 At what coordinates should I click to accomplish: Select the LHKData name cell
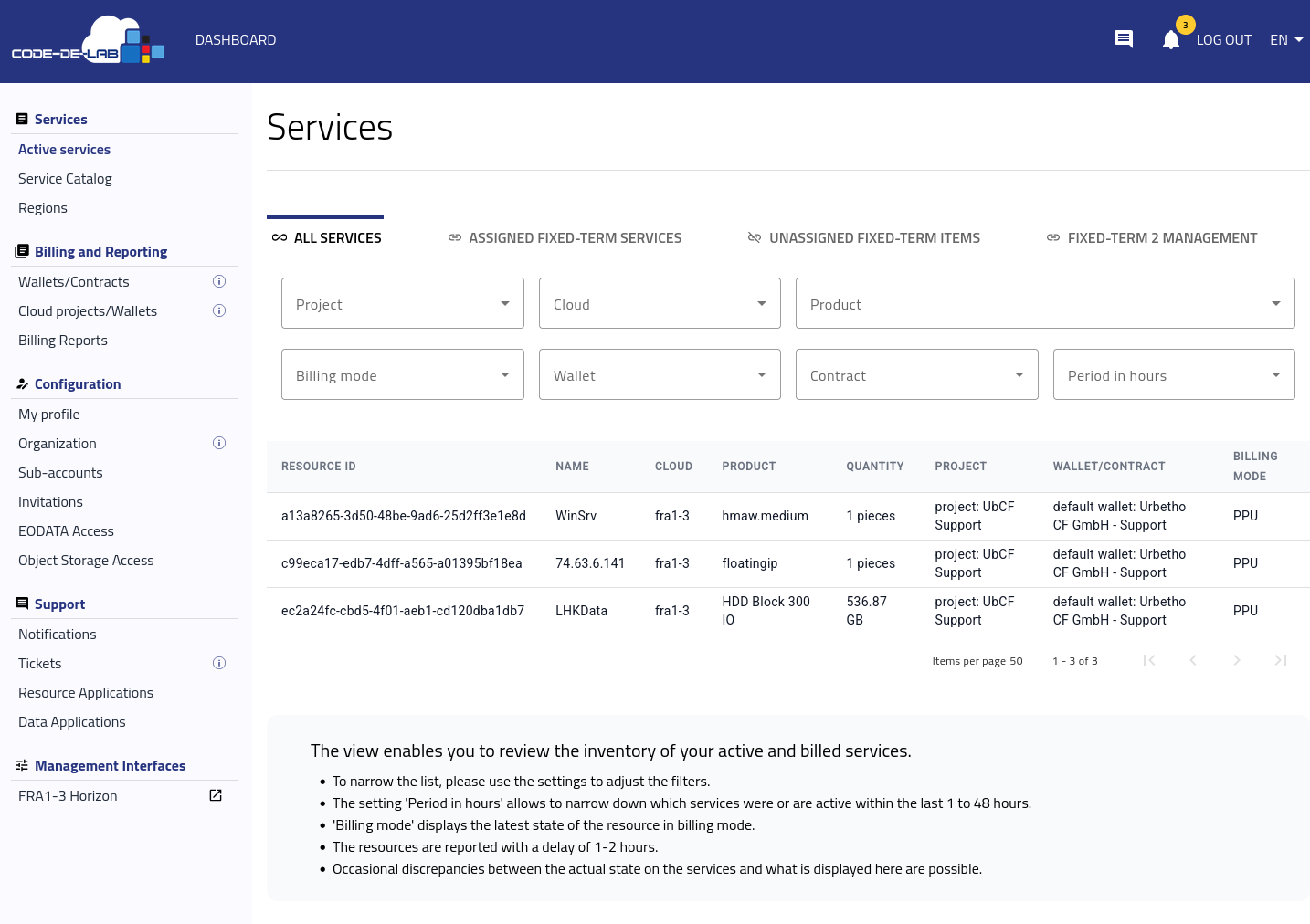pyautogui.click(x=581, y=611)
